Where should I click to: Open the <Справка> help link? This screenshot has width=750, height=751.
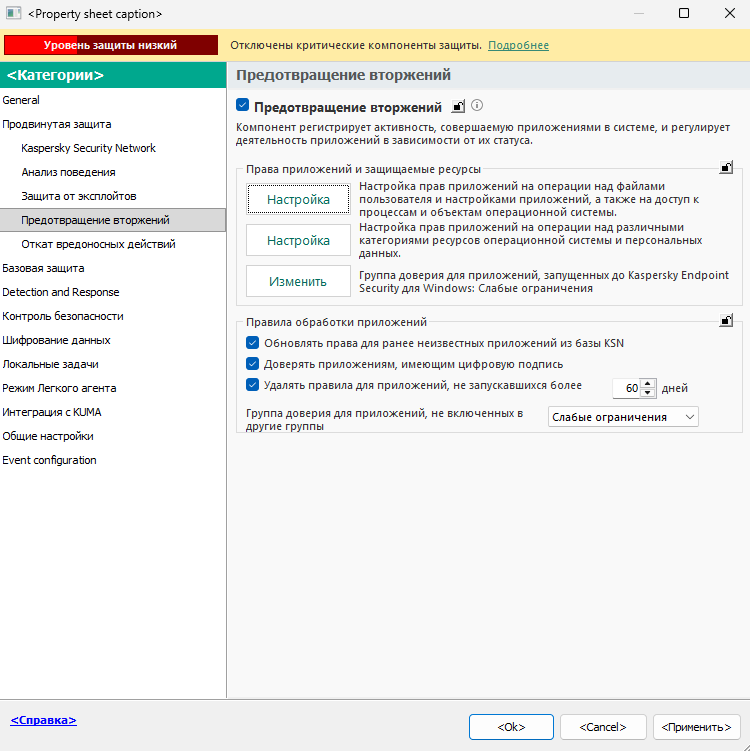(x=44, y=720)
